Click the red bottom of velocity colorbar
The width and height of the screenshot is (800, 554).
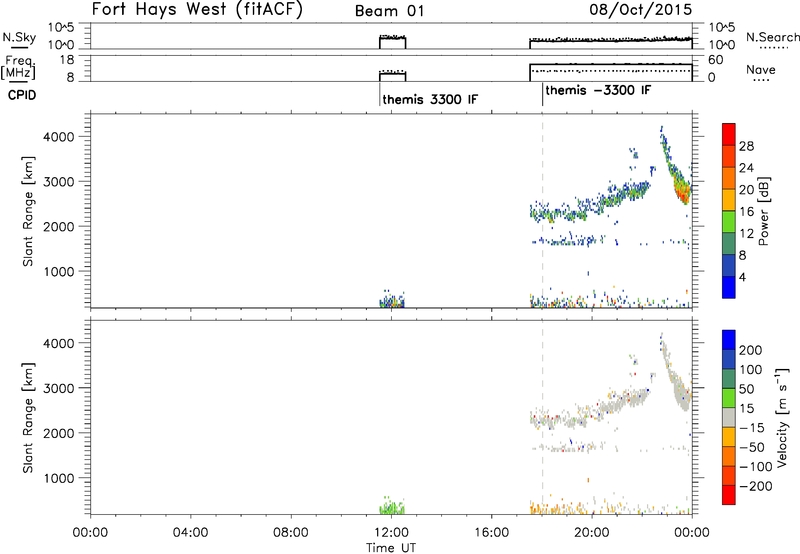(729, 495)
